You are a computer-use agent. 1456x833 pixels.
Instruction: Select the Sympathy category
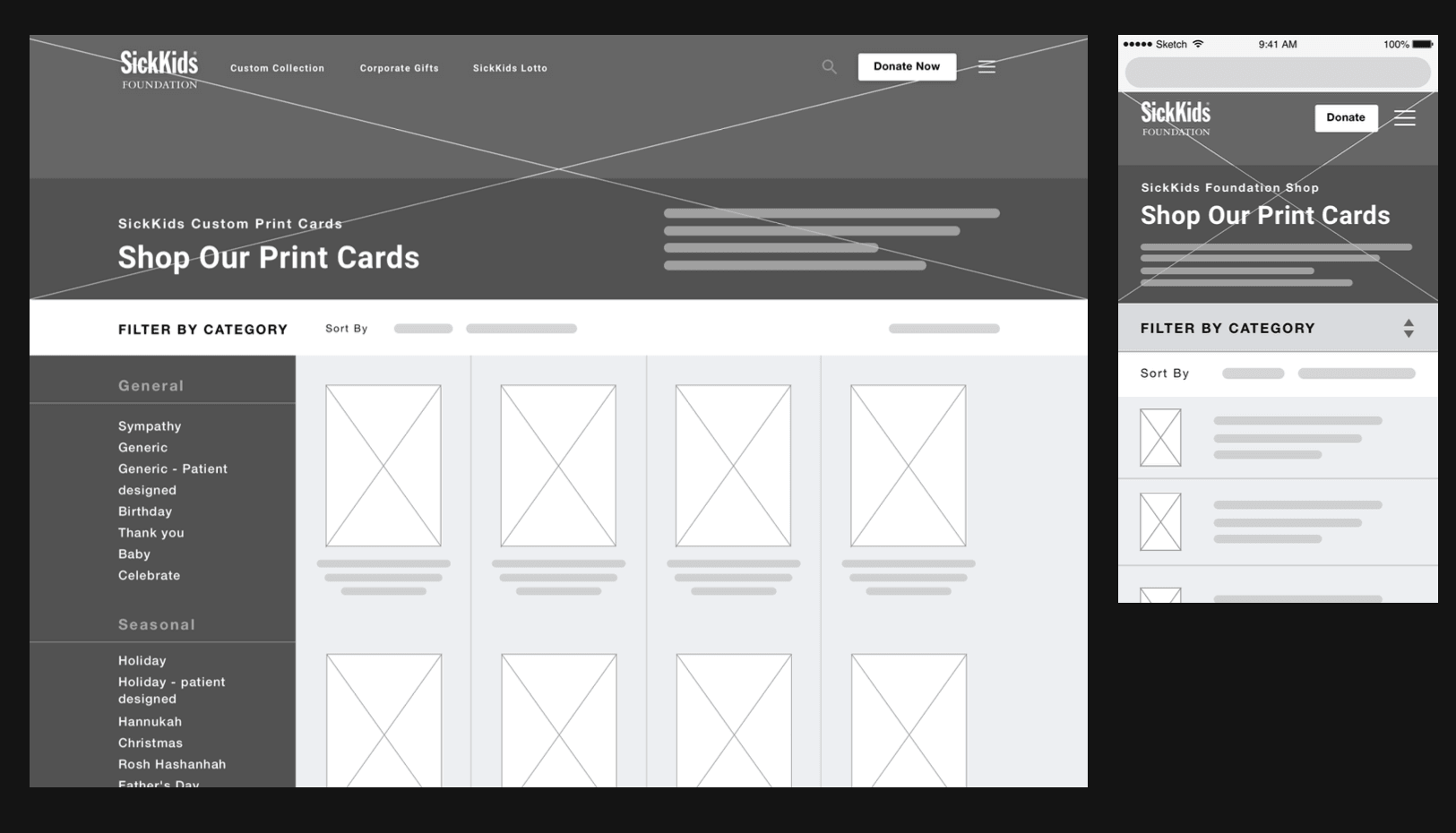pos(150,426)
